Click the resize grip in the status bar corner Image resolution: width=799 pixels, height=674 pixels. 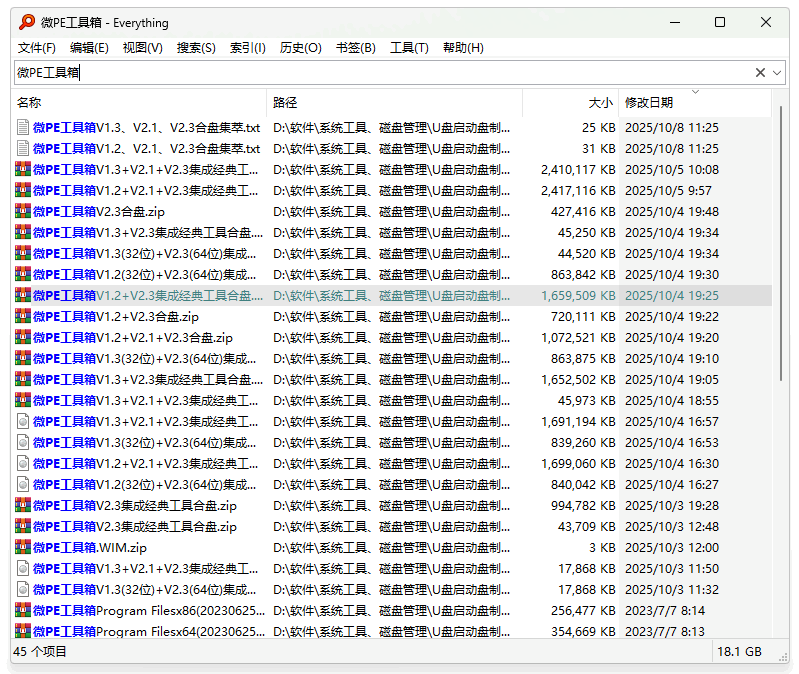click(783, 658)
